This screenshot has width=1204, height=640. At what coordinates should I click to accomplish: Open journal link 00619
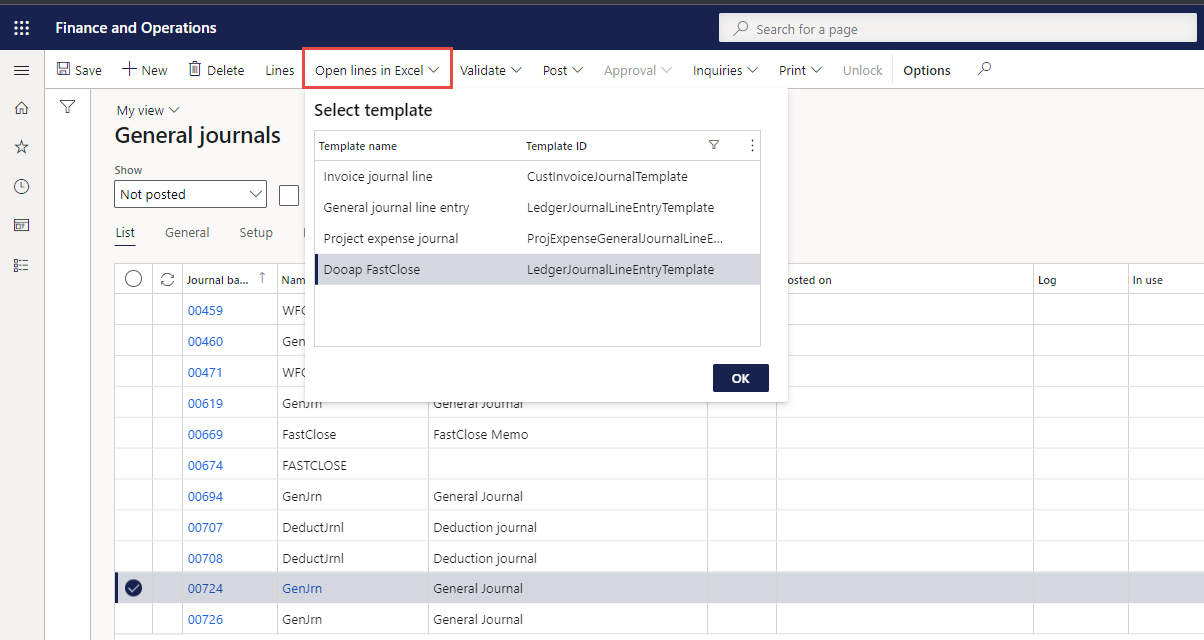pos(205,403)
